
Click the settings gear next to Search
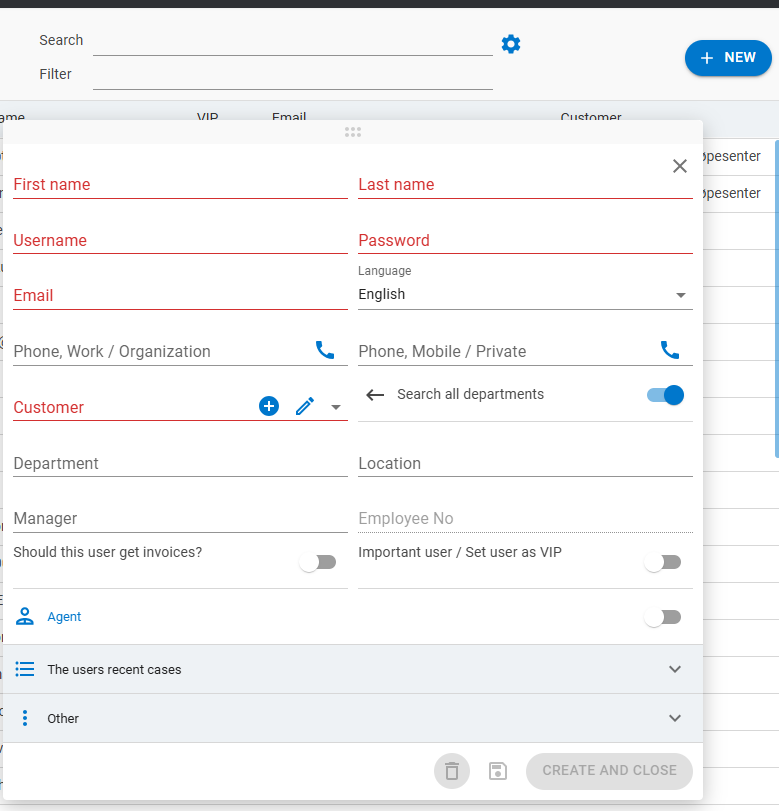(x=511, y=44)
